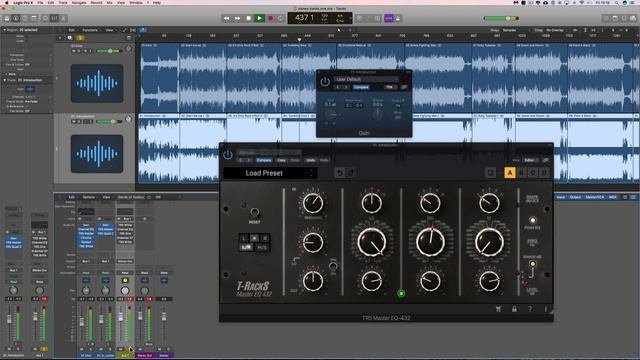Click the link icon in the T-Racks header

(x=546, y=160)
